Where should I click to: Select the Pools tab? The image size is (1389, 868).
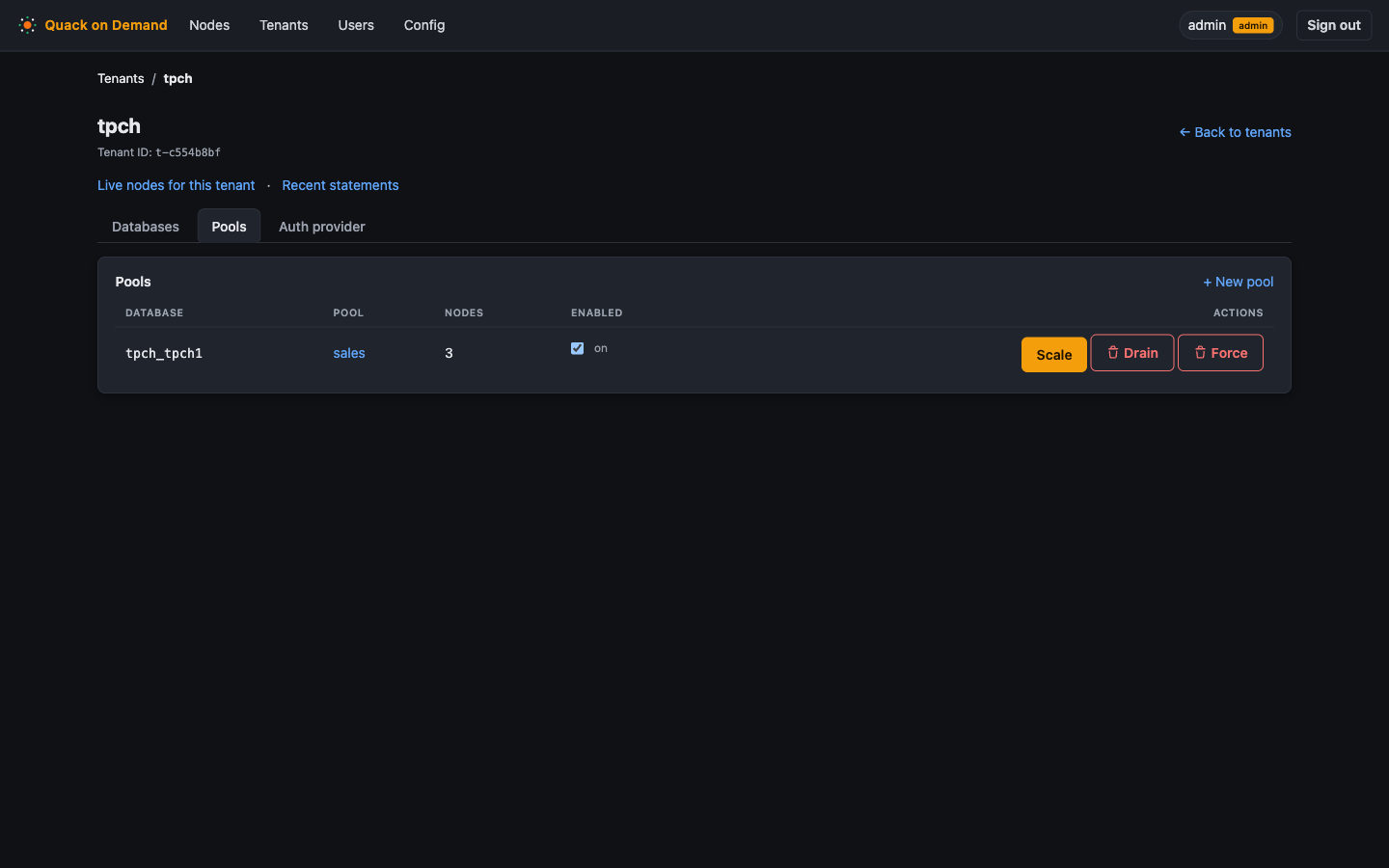(x=229, y=227)
